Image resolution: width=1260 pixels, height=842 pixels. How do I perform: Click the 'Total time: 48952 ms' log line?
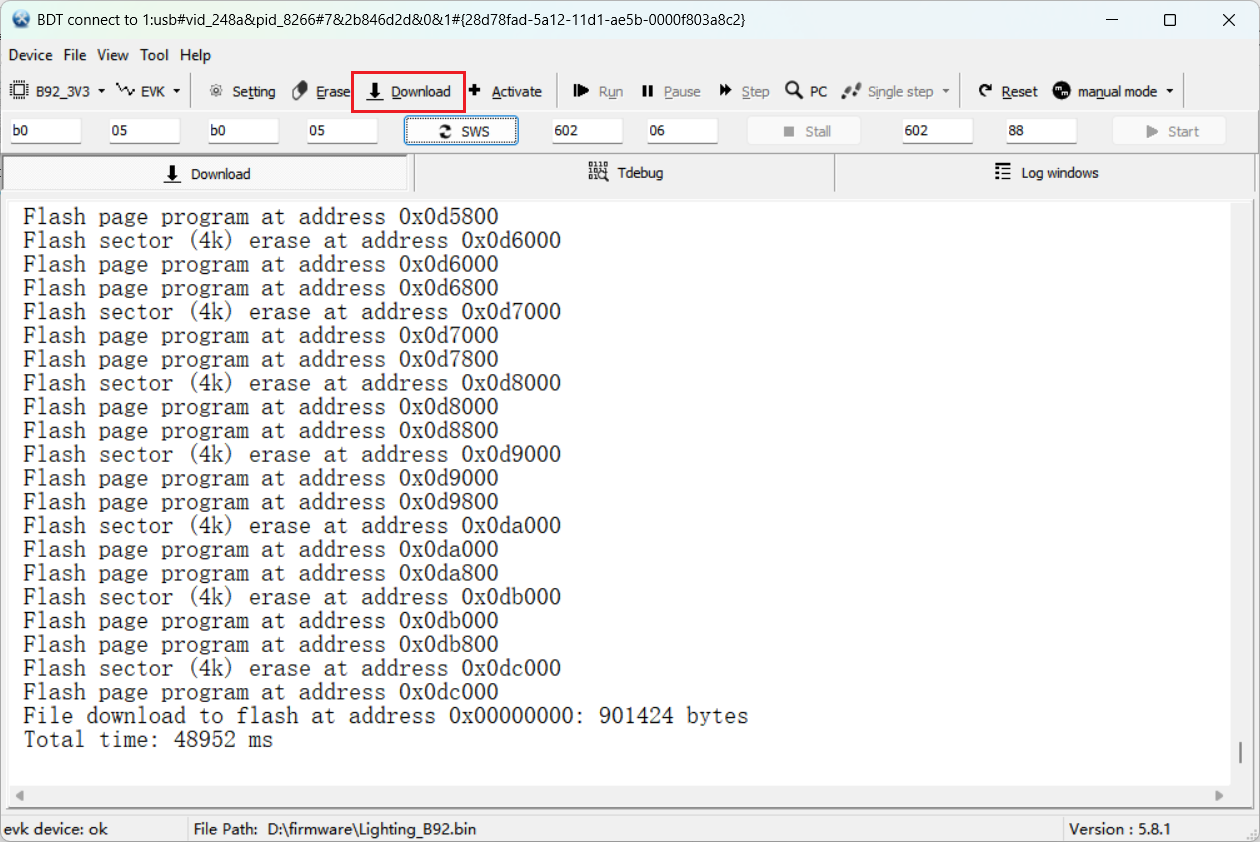pyautogui.click(x=148, y=740)
